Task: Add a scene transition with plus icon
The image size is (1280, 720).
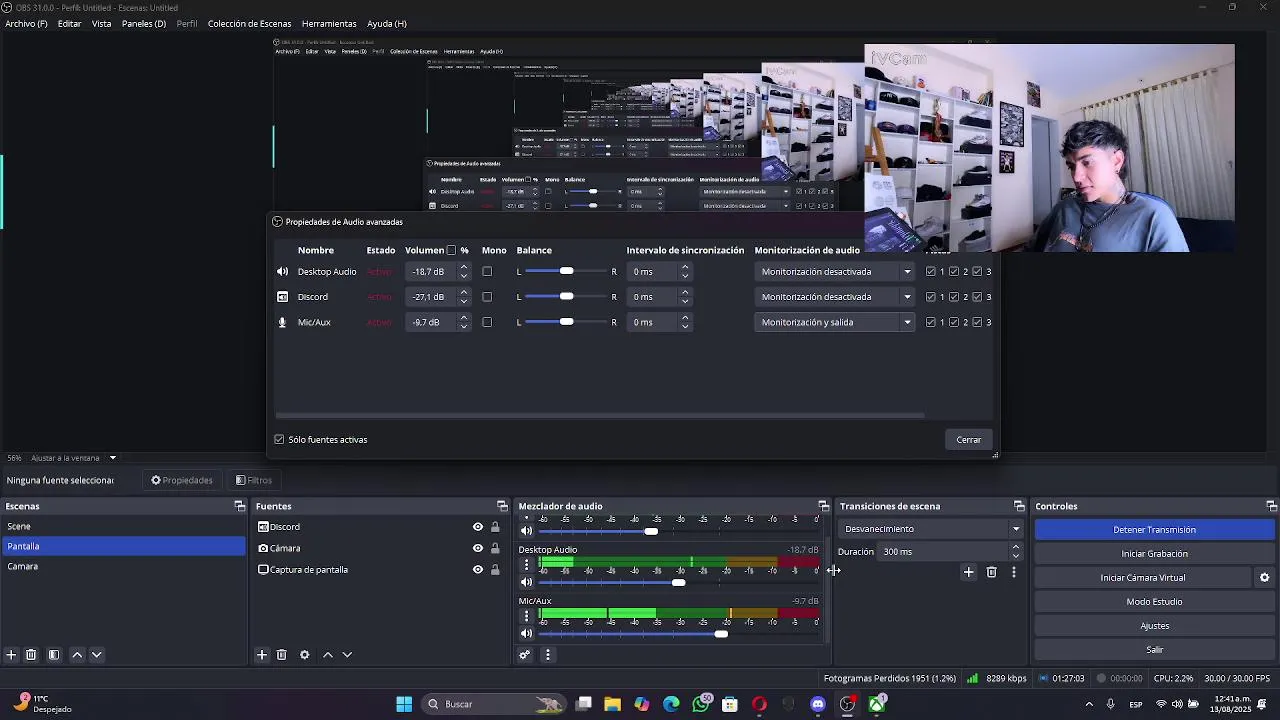Action: [968, 572]
